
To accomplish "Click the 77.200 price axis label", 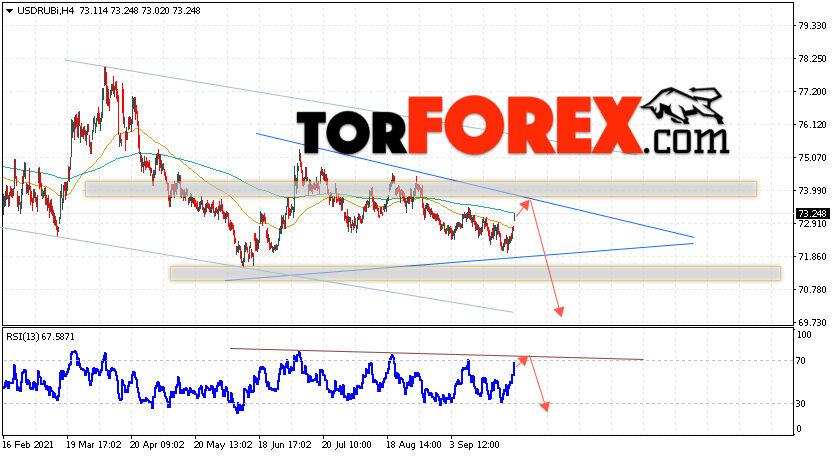I will 812,92.
